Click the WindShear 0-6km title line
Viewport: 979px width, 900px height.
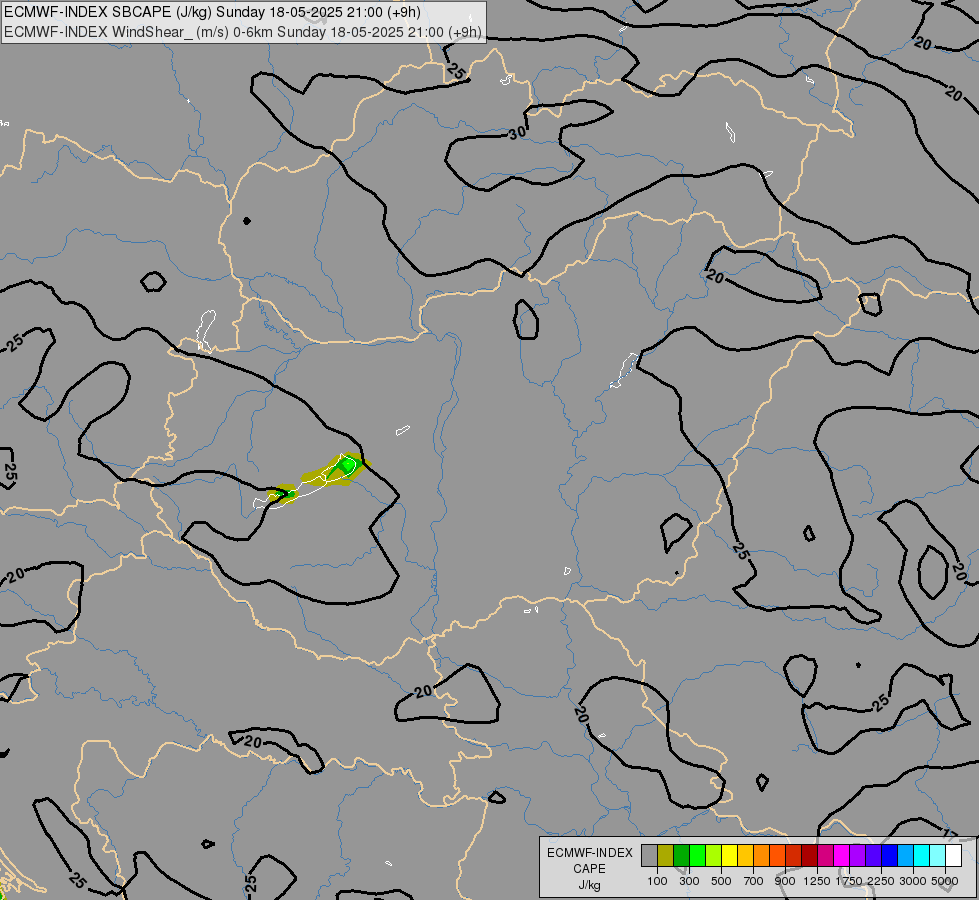tap(243, 32)
